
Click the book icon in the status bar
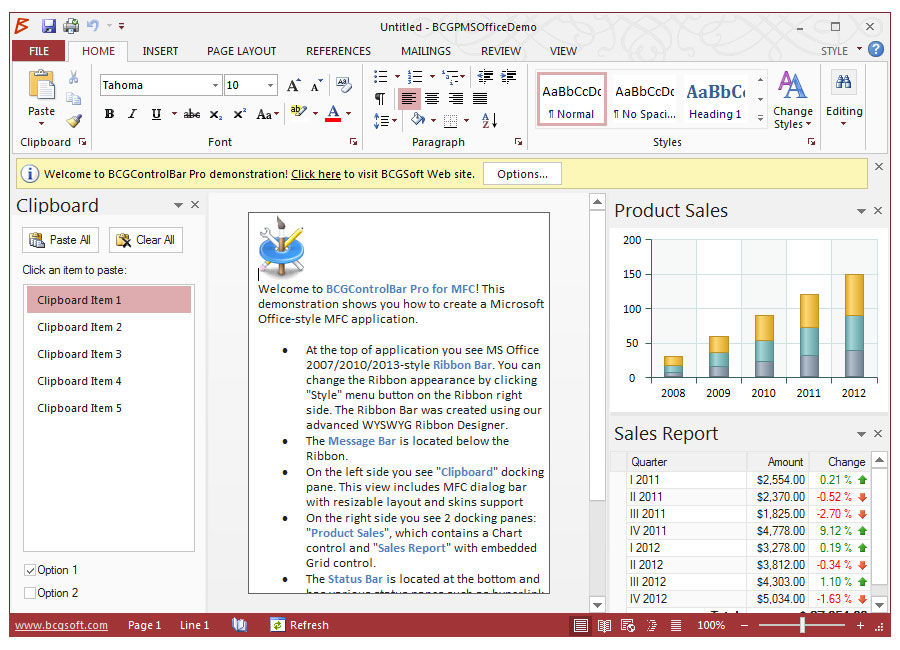(x=239, y=625)
